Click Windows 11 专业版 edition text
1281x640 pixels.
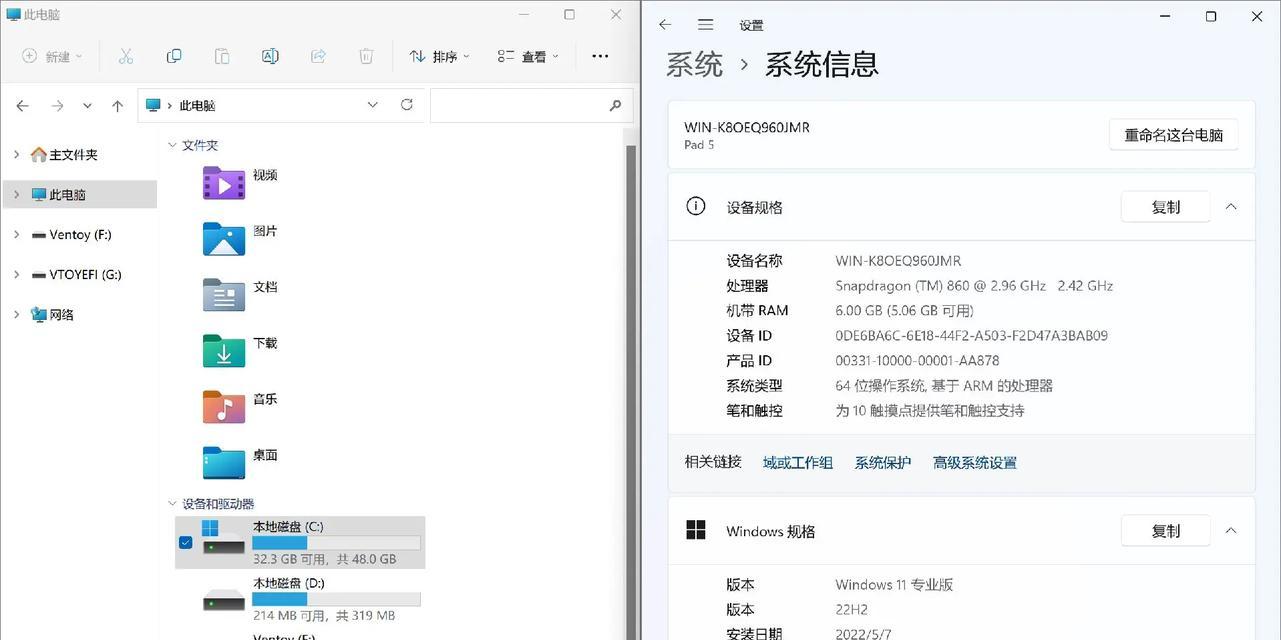894,585
